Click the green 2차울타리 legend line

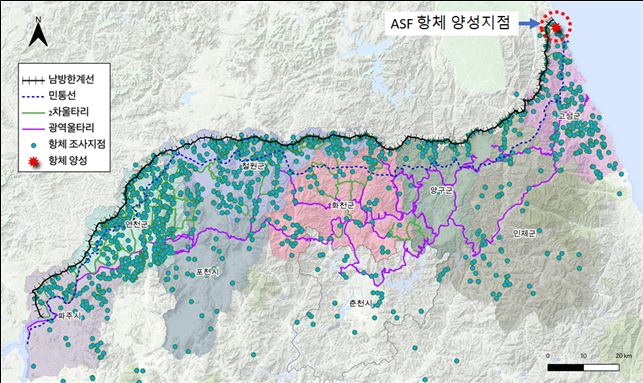pyautogui.click(x=33, y=112)
